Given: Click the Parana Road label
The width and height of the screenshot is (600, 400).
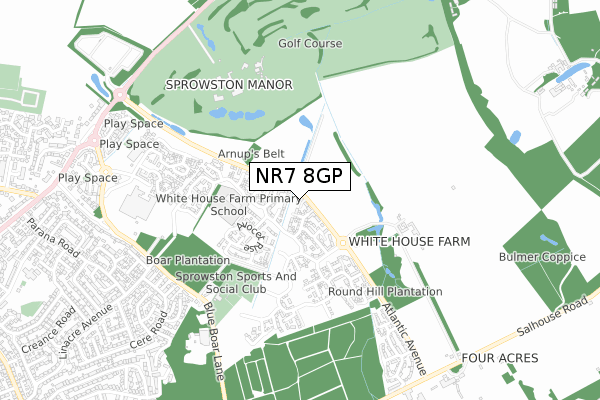Looking at the screenshot, I should pyautogui.click(x=53, y=238).
